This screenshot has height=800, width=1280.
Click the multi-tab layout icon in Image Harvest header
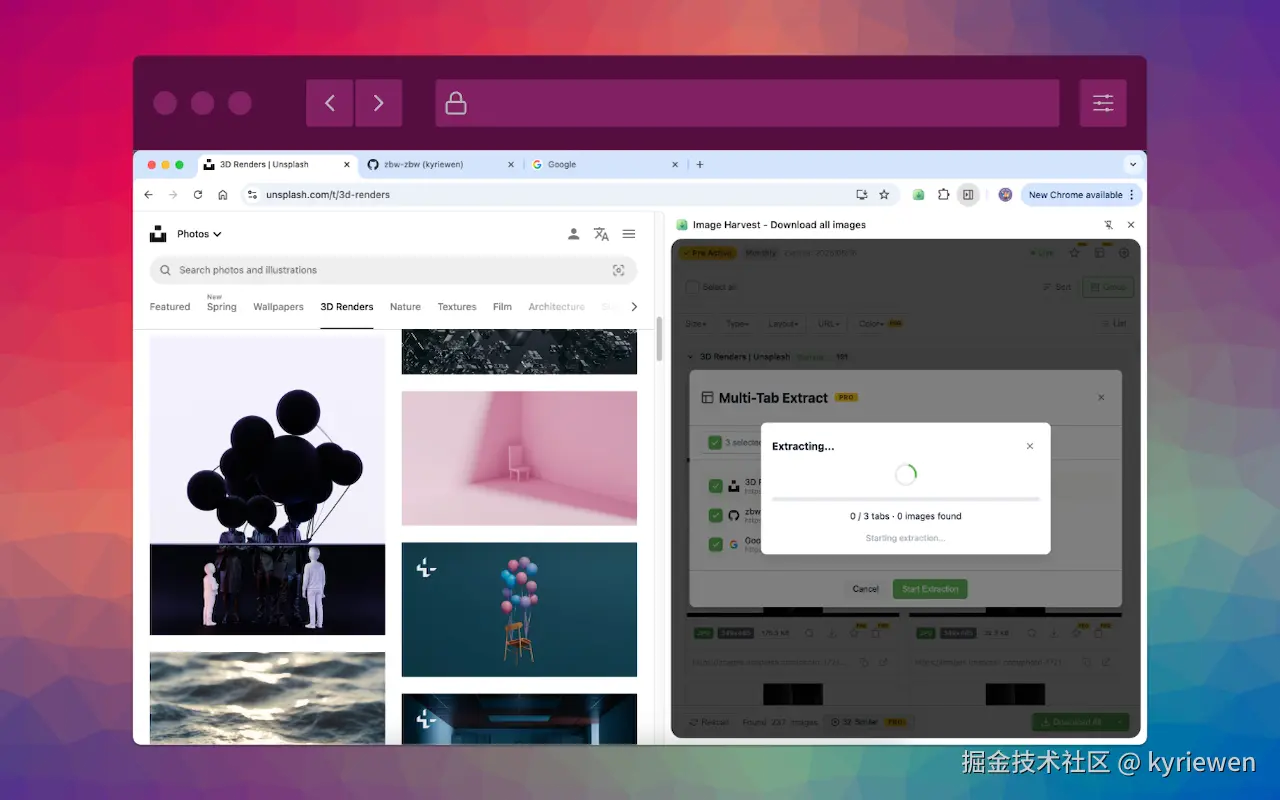click(x=1099, y=253)
